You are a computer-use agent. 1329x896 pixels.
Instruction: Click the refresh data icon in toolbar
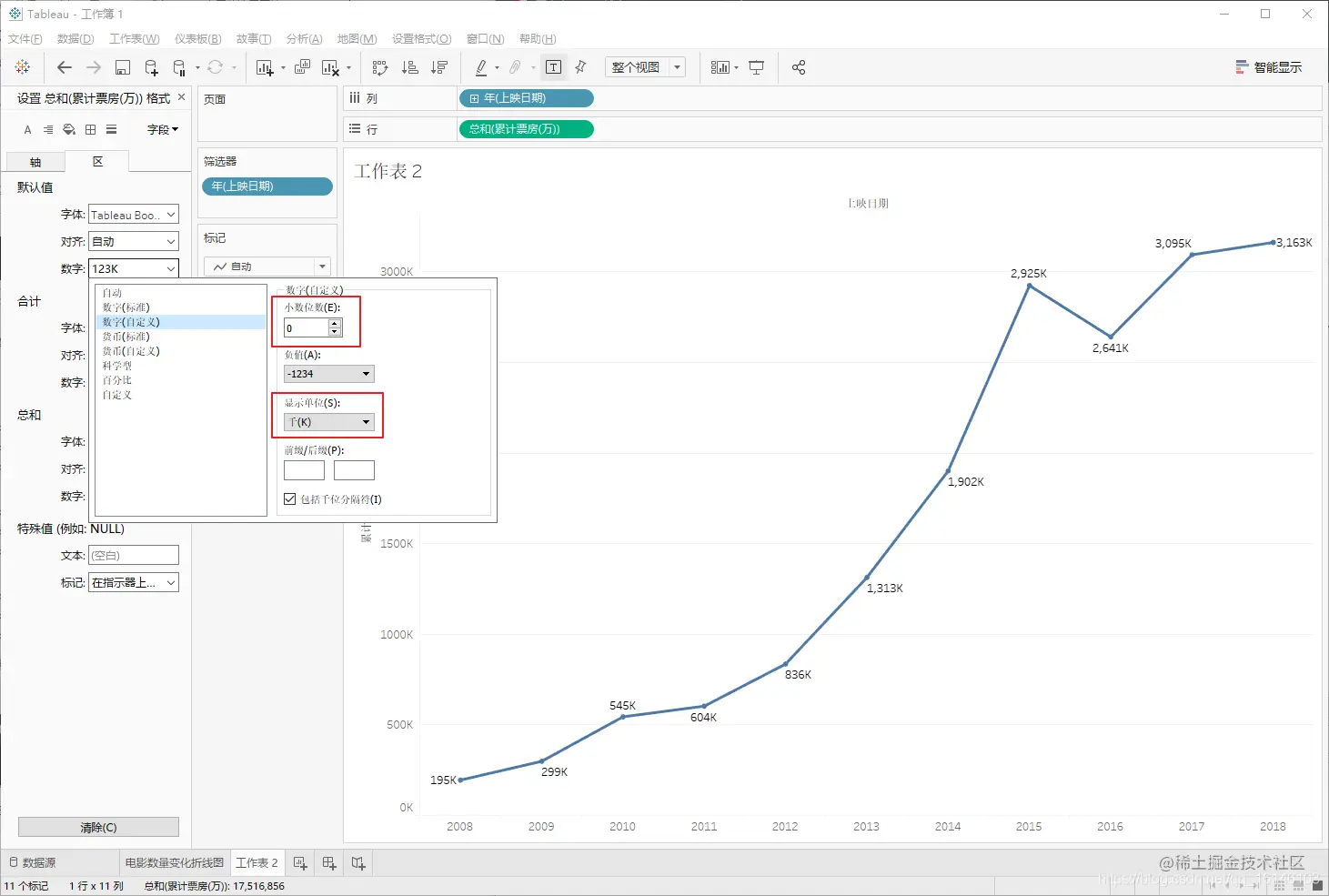[x=215, y=67]
